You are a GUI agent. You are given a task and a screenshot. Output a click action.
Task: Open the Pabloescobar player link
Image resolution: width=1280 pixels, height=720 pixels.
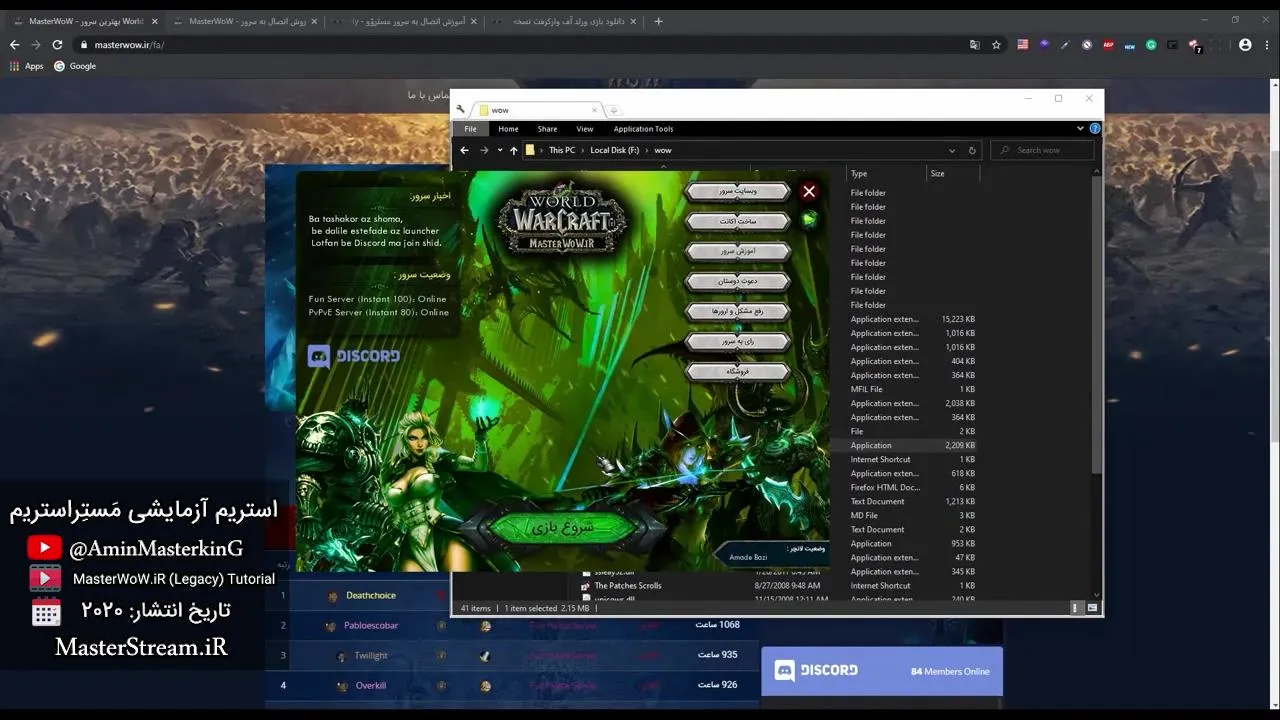click(x=371, y=625)
